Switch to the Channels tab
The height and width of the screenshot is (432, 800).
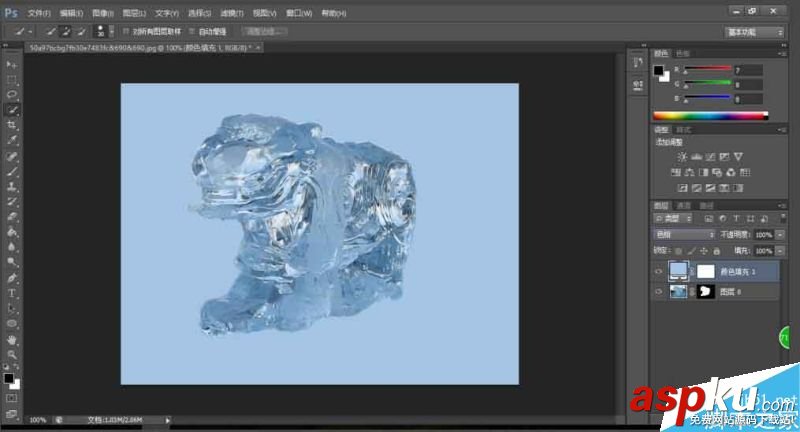tap(684, 206)
